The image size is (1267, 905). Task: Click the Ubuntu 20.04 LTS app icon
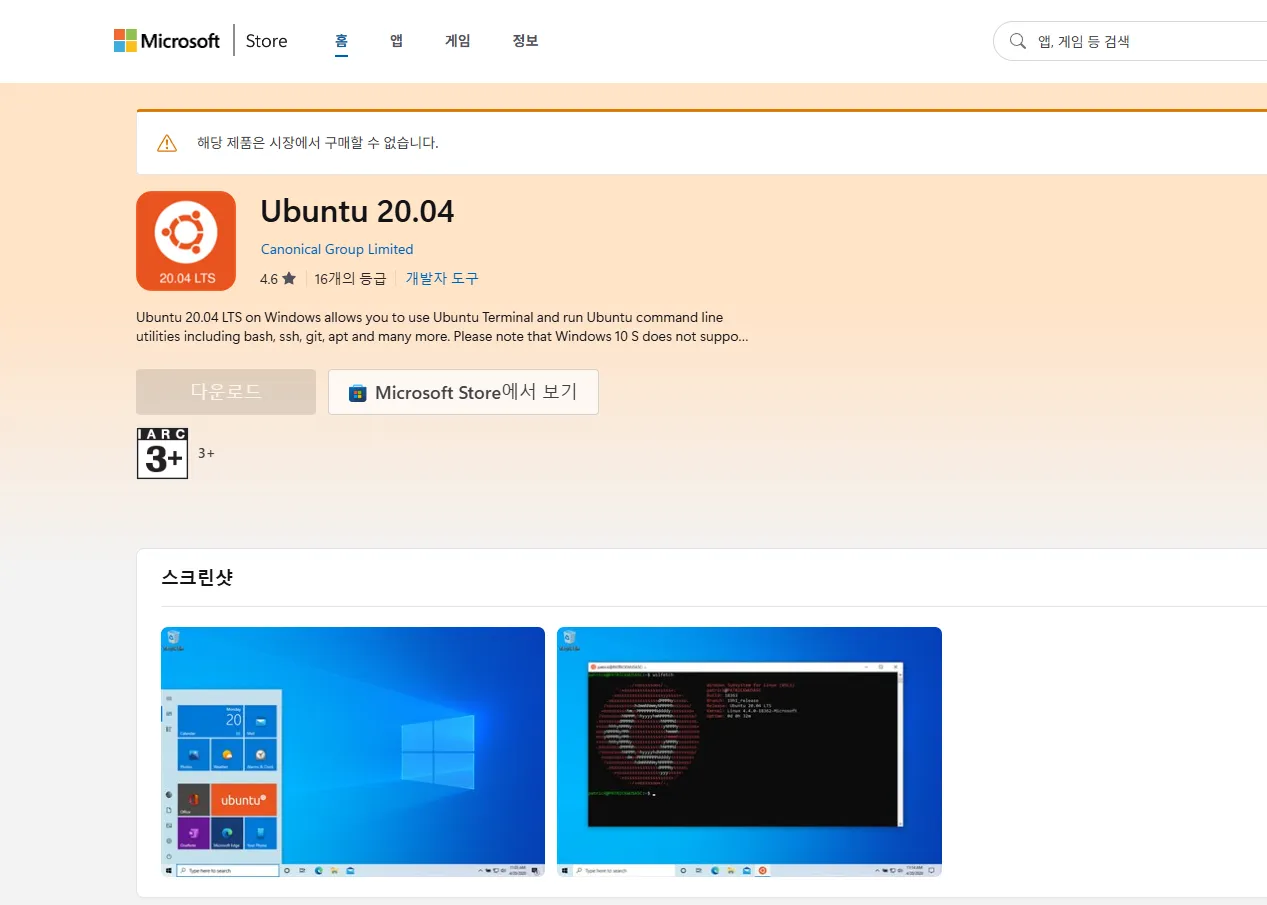pos(186,241)
